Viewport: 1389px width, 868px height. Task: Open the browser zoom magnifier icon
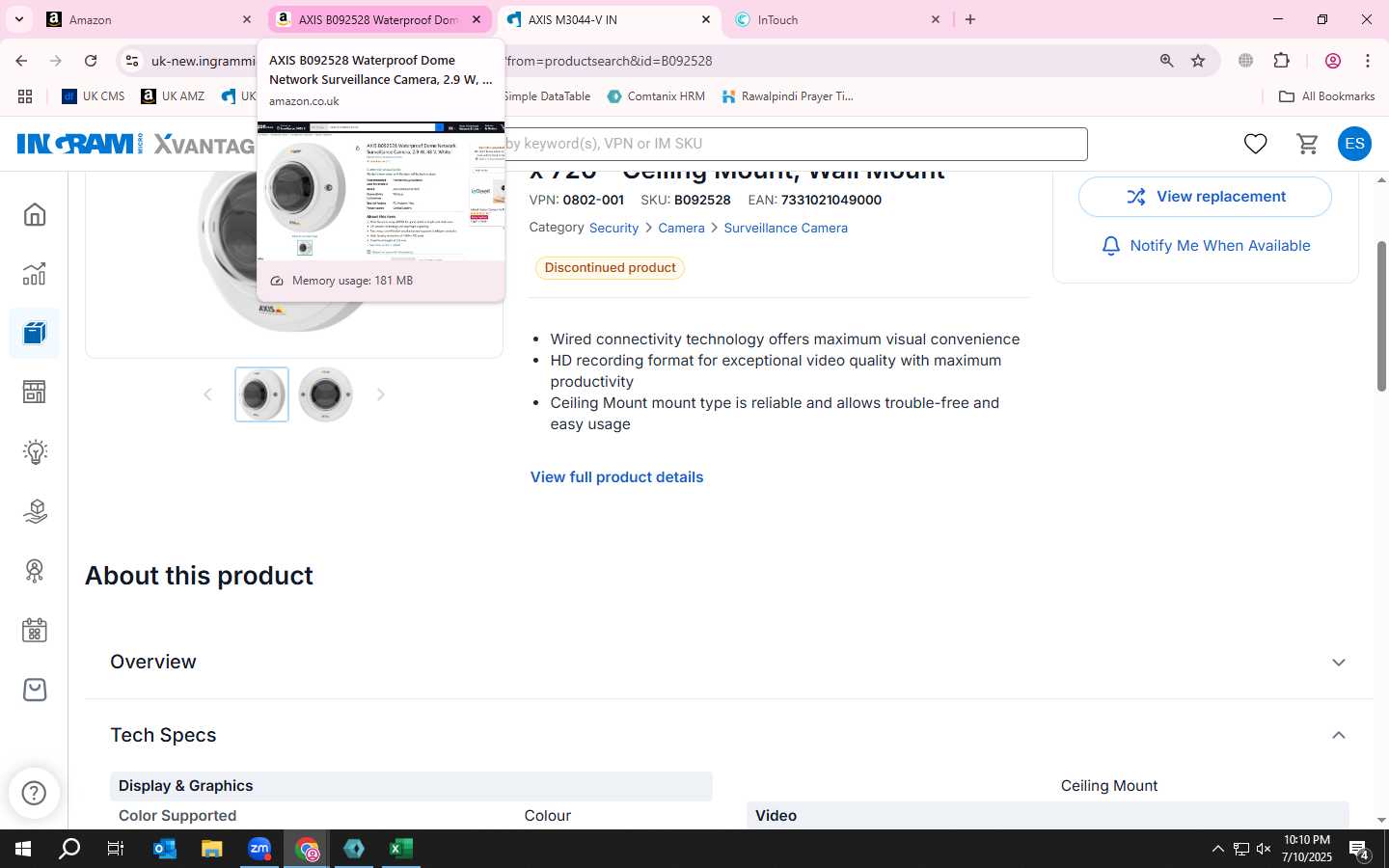pyautogui.click(x=1167, y=61)
